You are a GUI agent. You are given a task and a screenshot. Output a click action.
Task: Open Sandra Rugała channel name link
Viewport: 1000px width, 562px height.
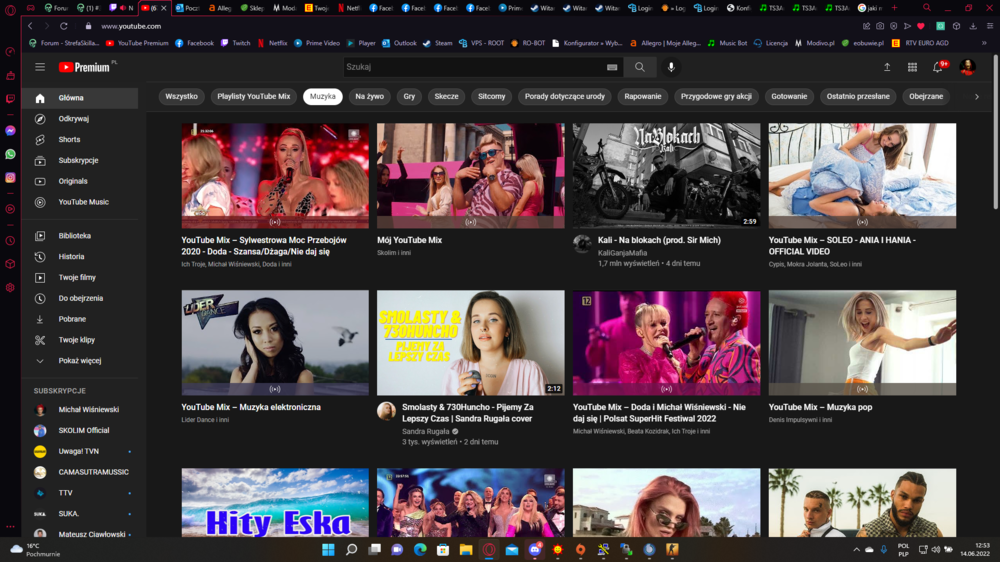tap(425, 431)
